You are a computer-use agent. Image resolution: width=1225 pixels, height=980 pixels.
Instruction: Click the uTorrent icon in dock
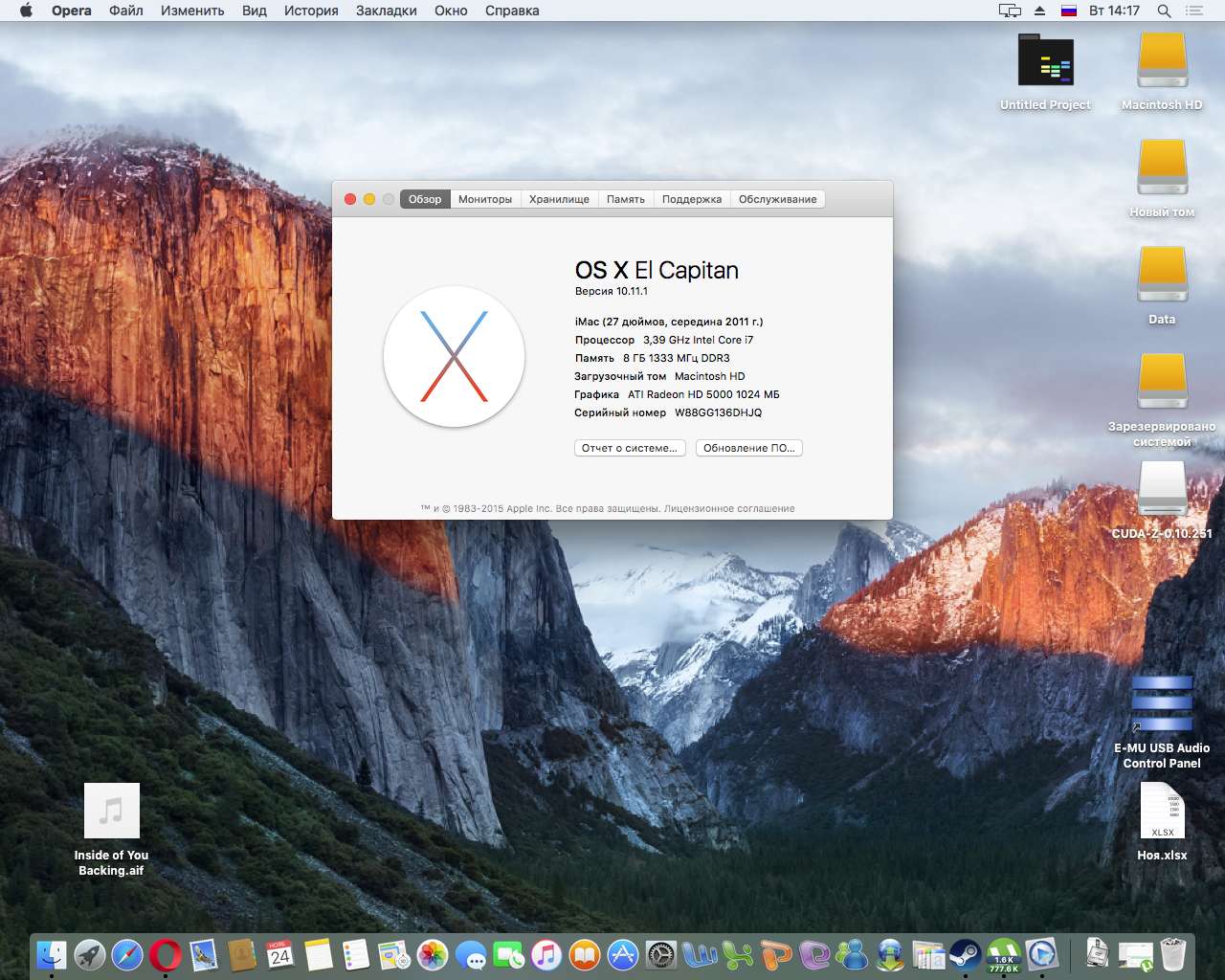point(1003,954)
